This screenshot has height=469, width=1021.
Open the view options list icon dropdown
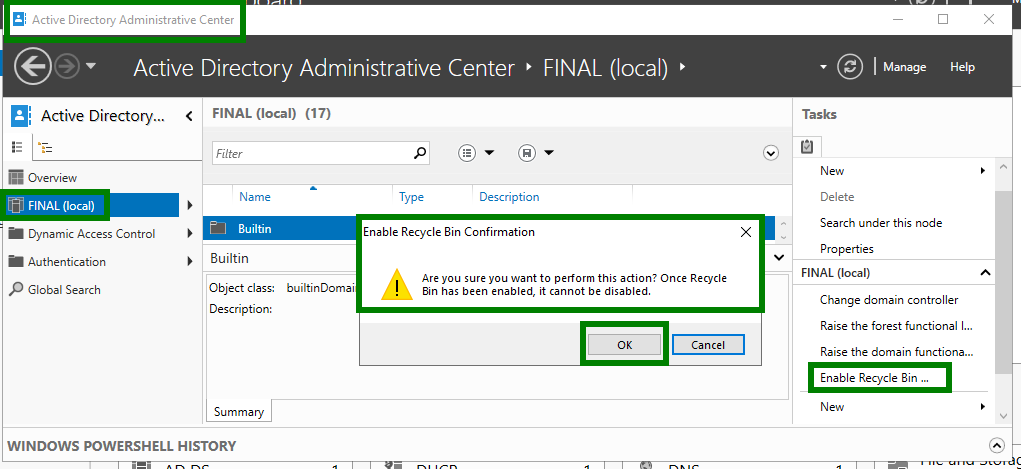pos(476,153)
